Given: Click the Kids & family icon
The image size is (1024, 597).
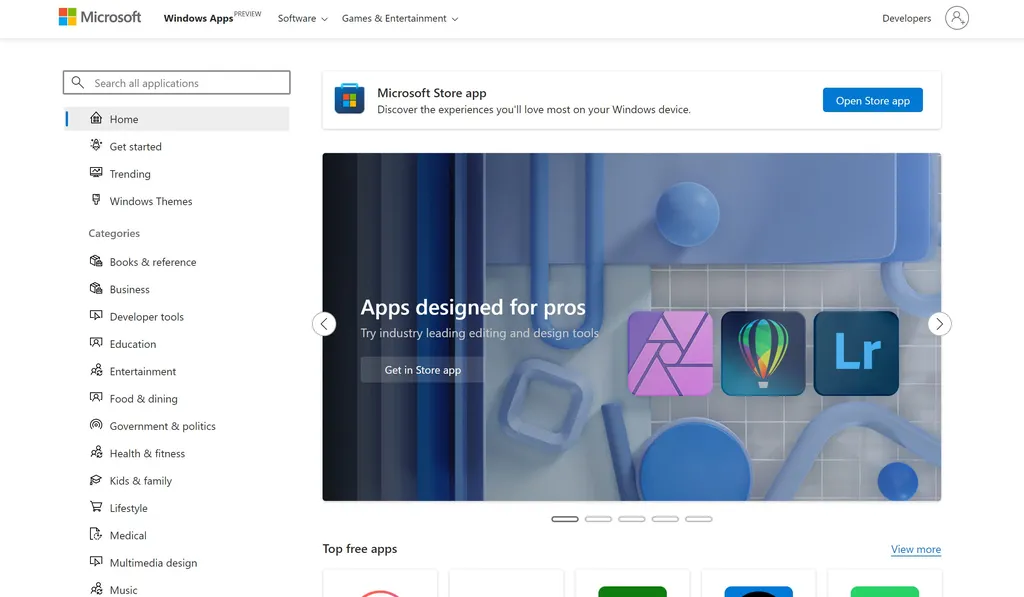Looking at the screenshot, I should (x=96, y=480).
